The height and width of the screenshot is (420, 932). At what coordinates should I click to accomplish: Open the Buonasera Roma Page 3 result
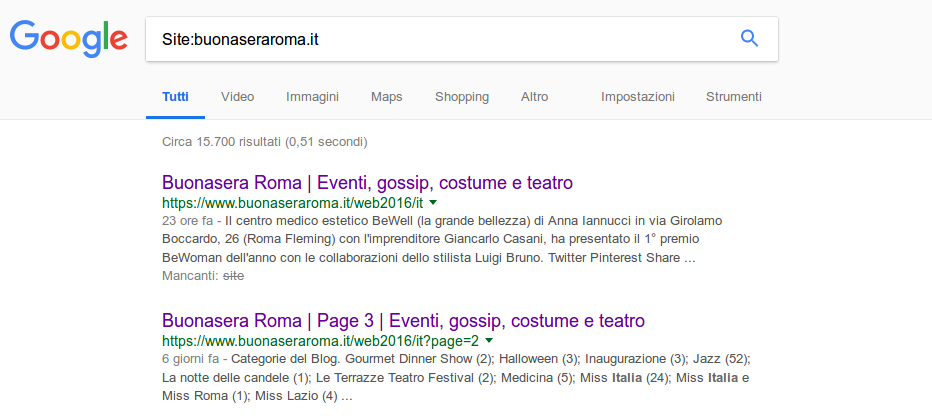click(403, 321)
